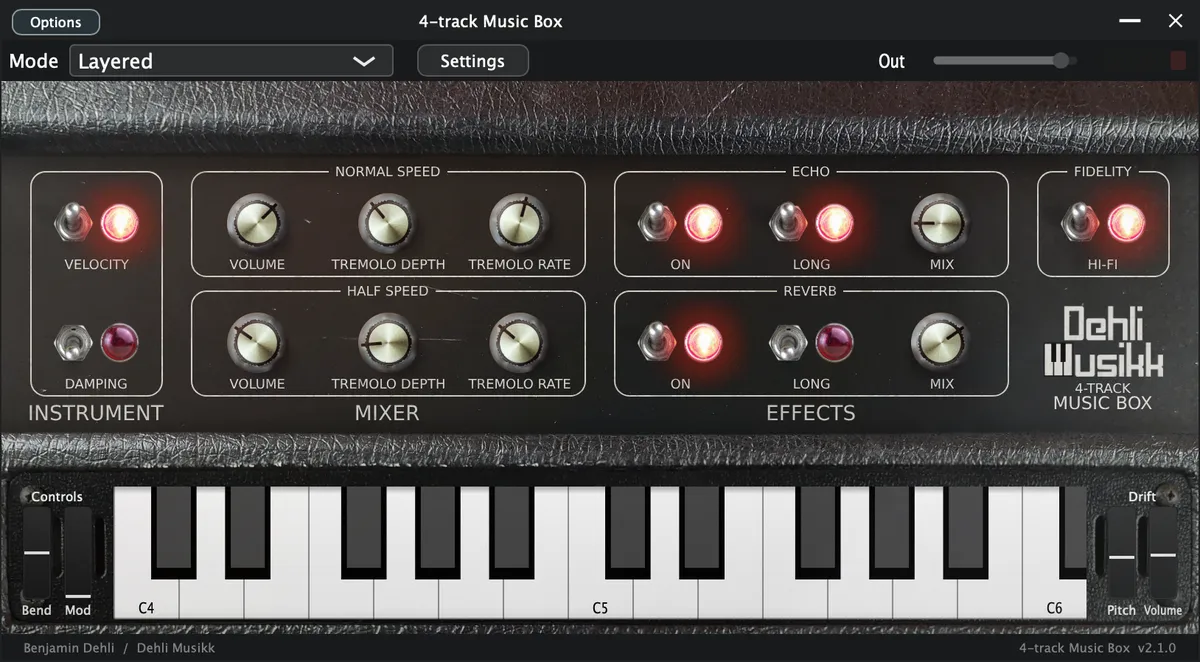
Task: Play the C6 key on keyboard
Action: [1054, 600]
